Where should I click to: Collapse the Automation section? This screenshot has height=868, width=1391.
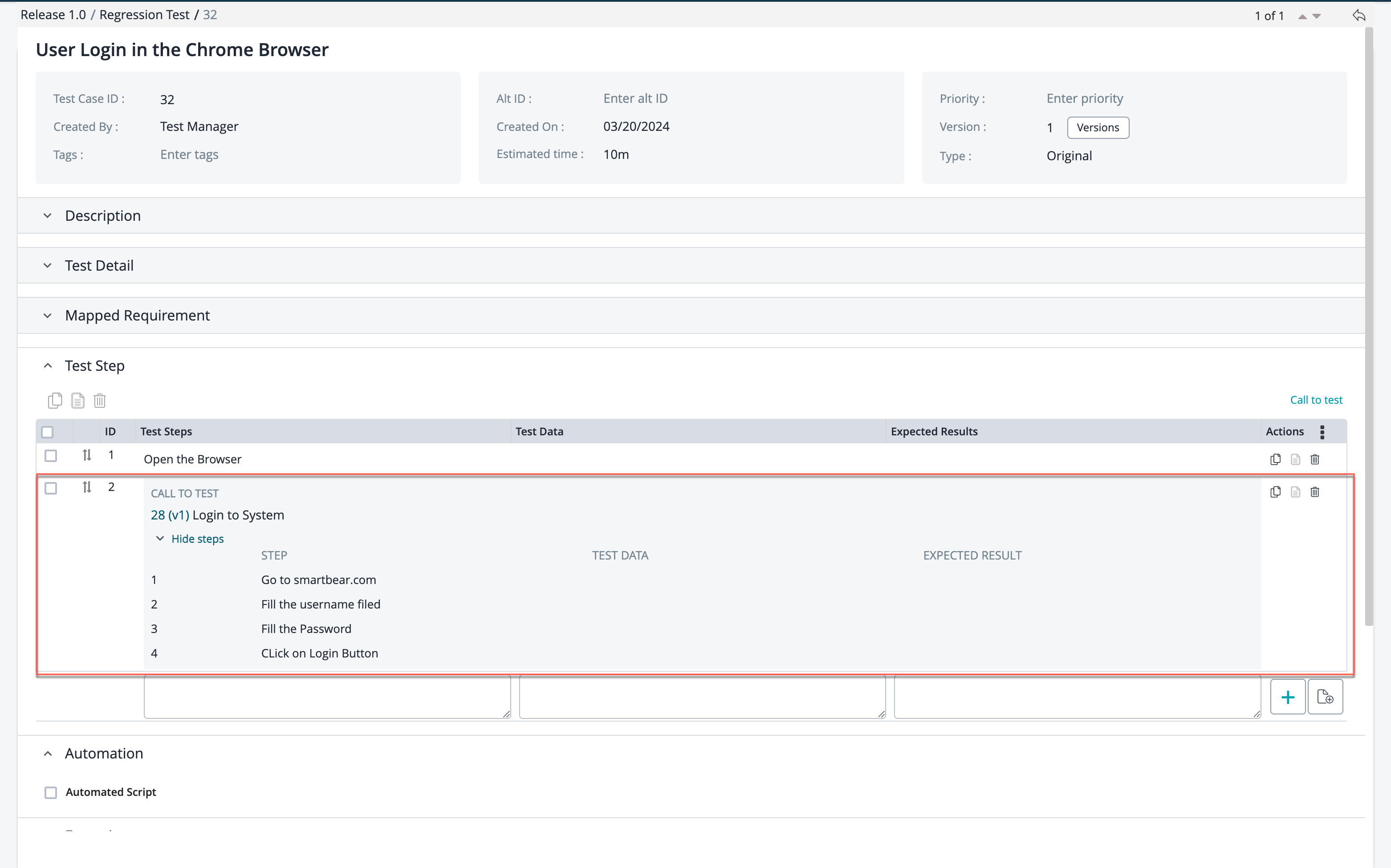[x=48, y=754]
